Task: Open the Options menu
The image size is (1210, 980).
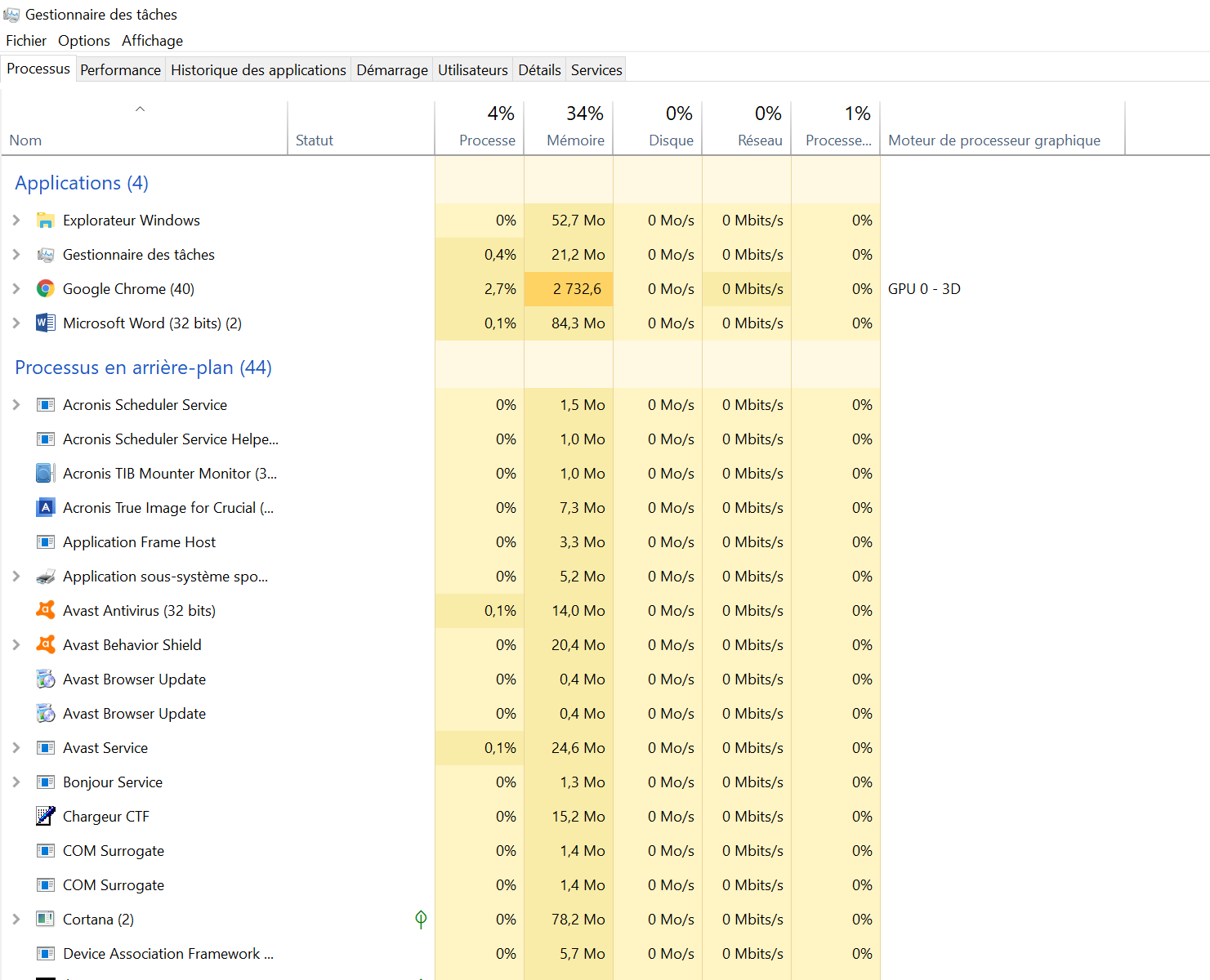Action: pyautogui.click(x=83, y=41)
